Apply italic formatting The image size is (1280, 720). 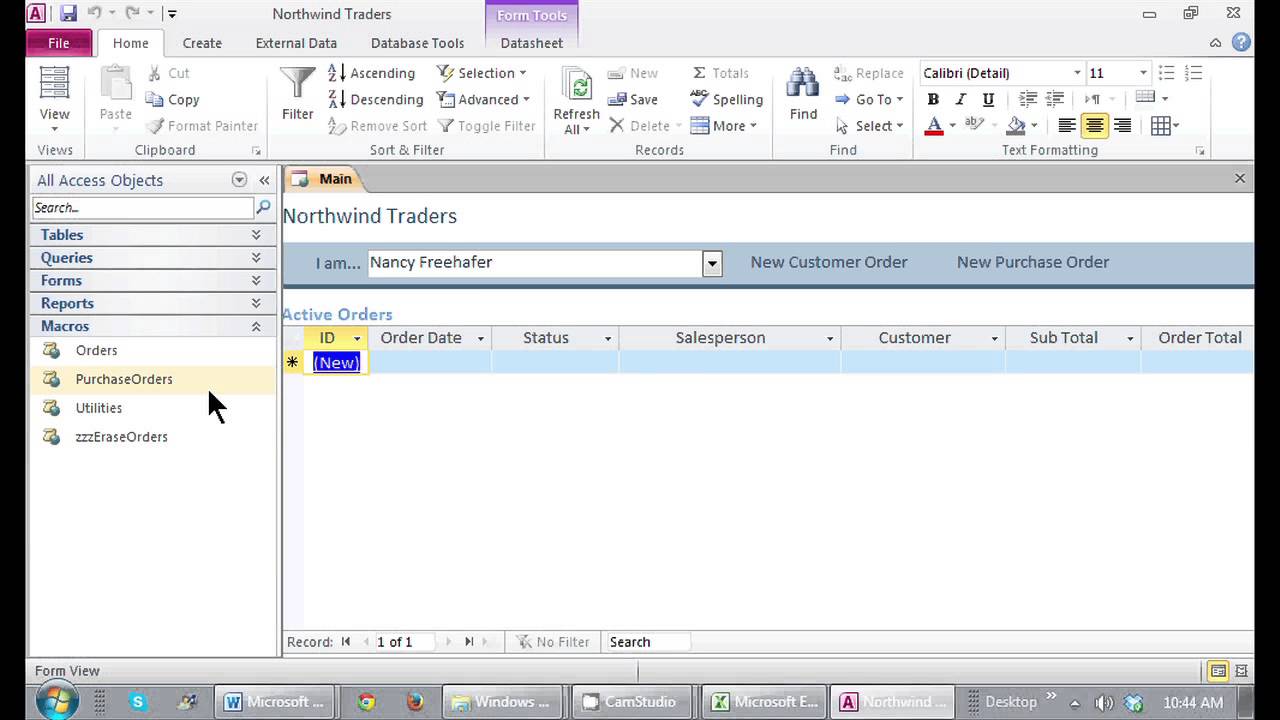960,99
